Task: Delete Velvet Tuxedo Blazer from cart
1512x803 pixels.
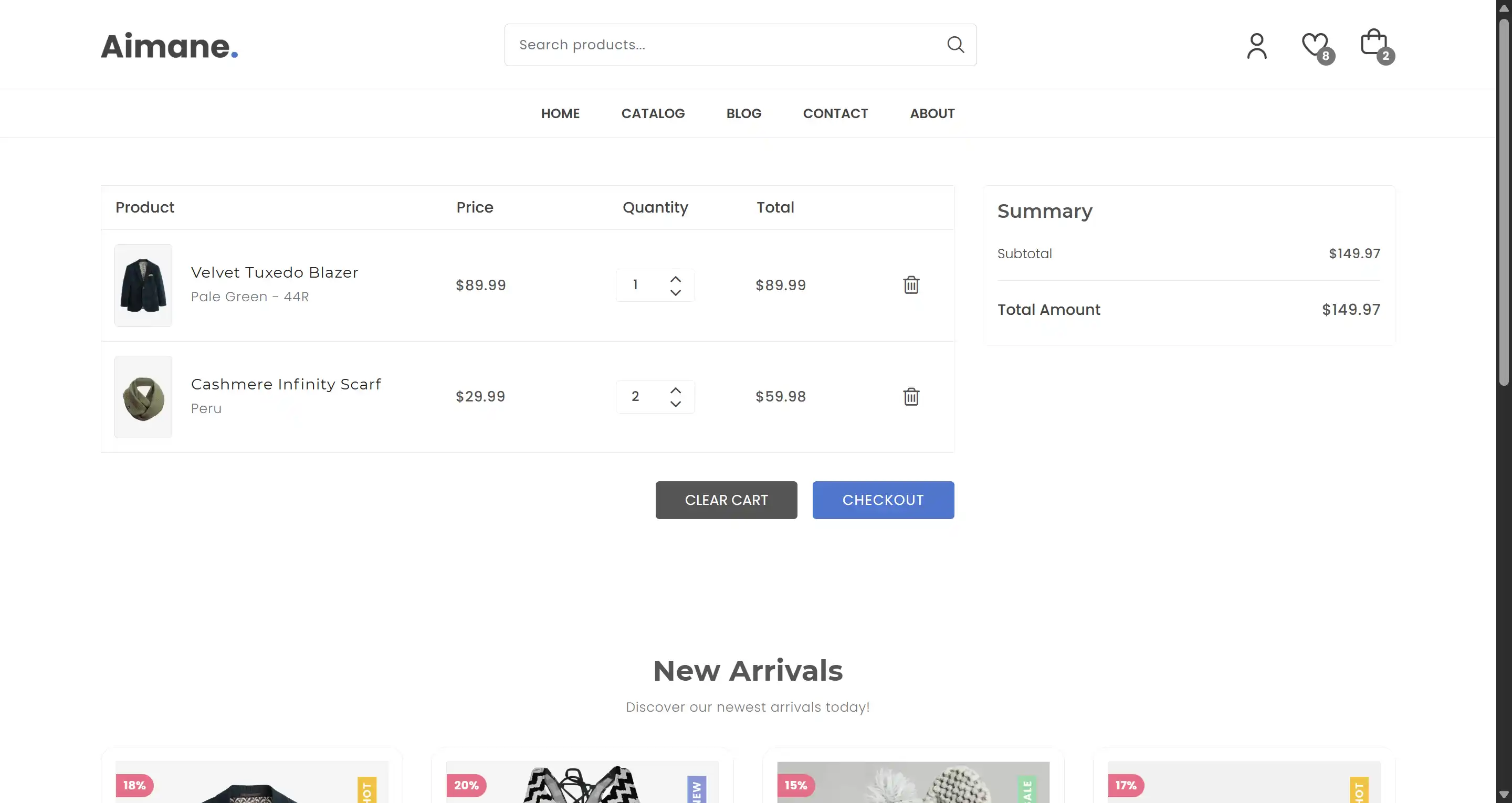Action: click(x=911, y=286)
